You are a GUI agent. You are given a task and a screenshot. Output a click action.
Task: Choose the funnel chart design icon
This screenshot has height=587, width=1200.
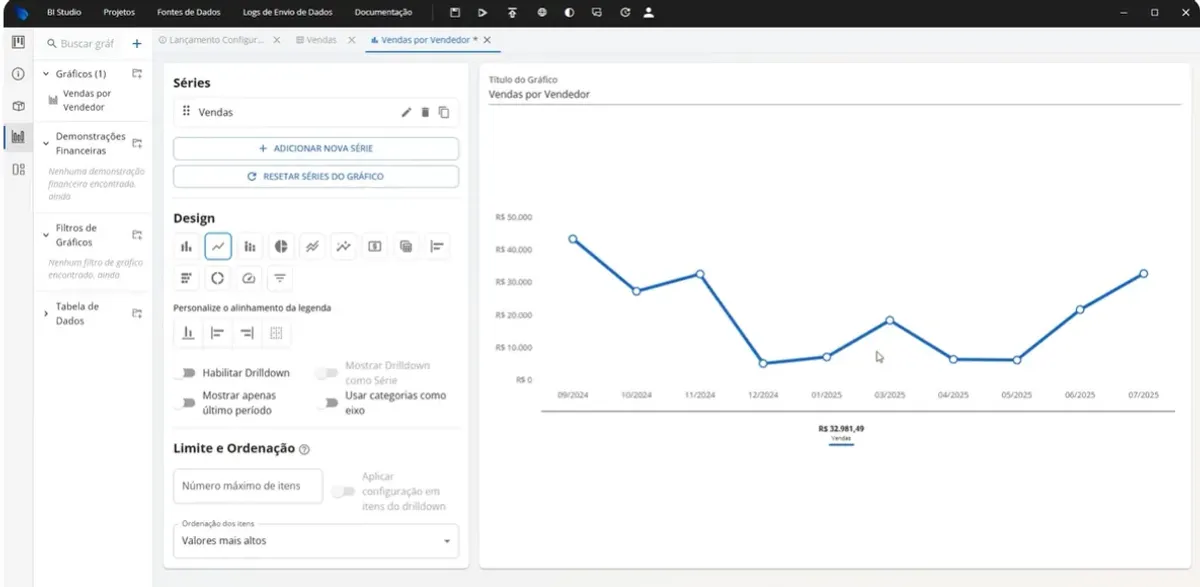click(281, 278)
